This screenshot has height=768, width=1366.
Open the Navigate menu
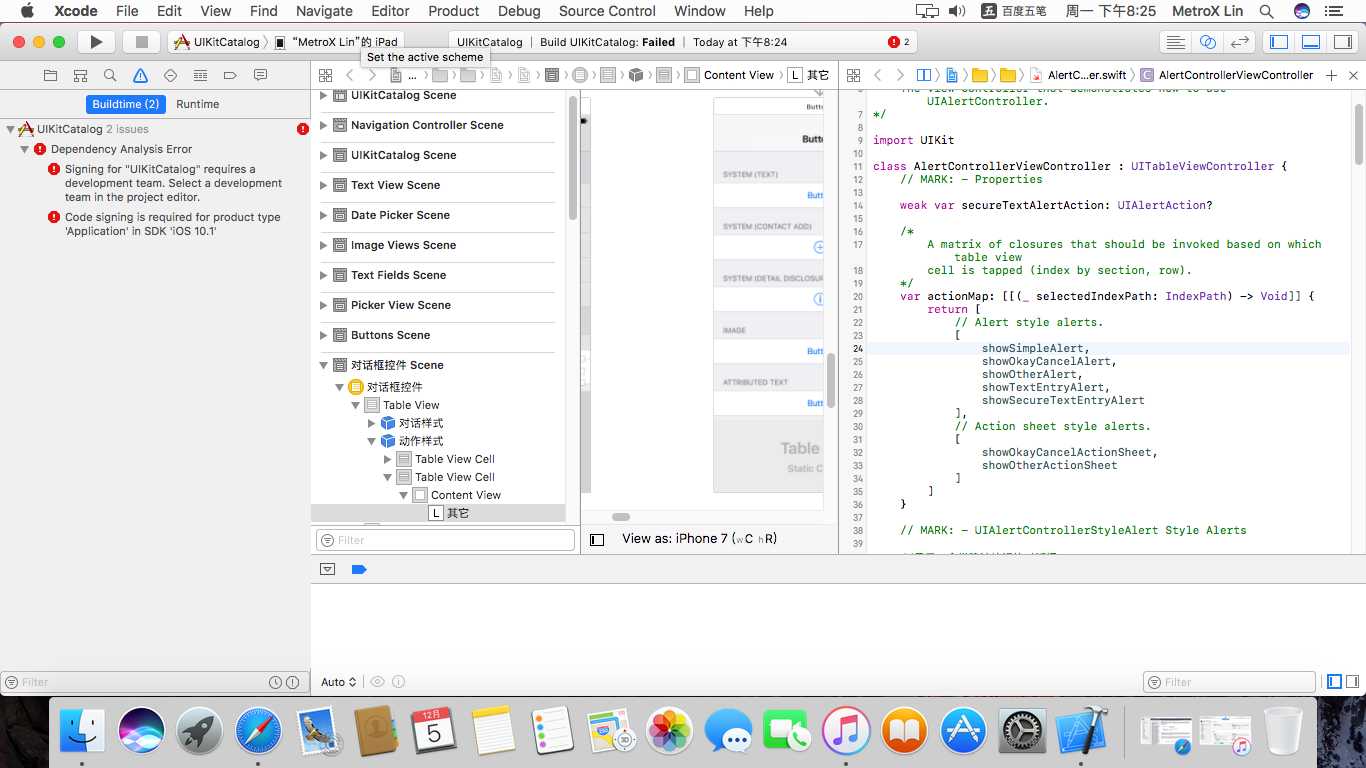(324, 11)
